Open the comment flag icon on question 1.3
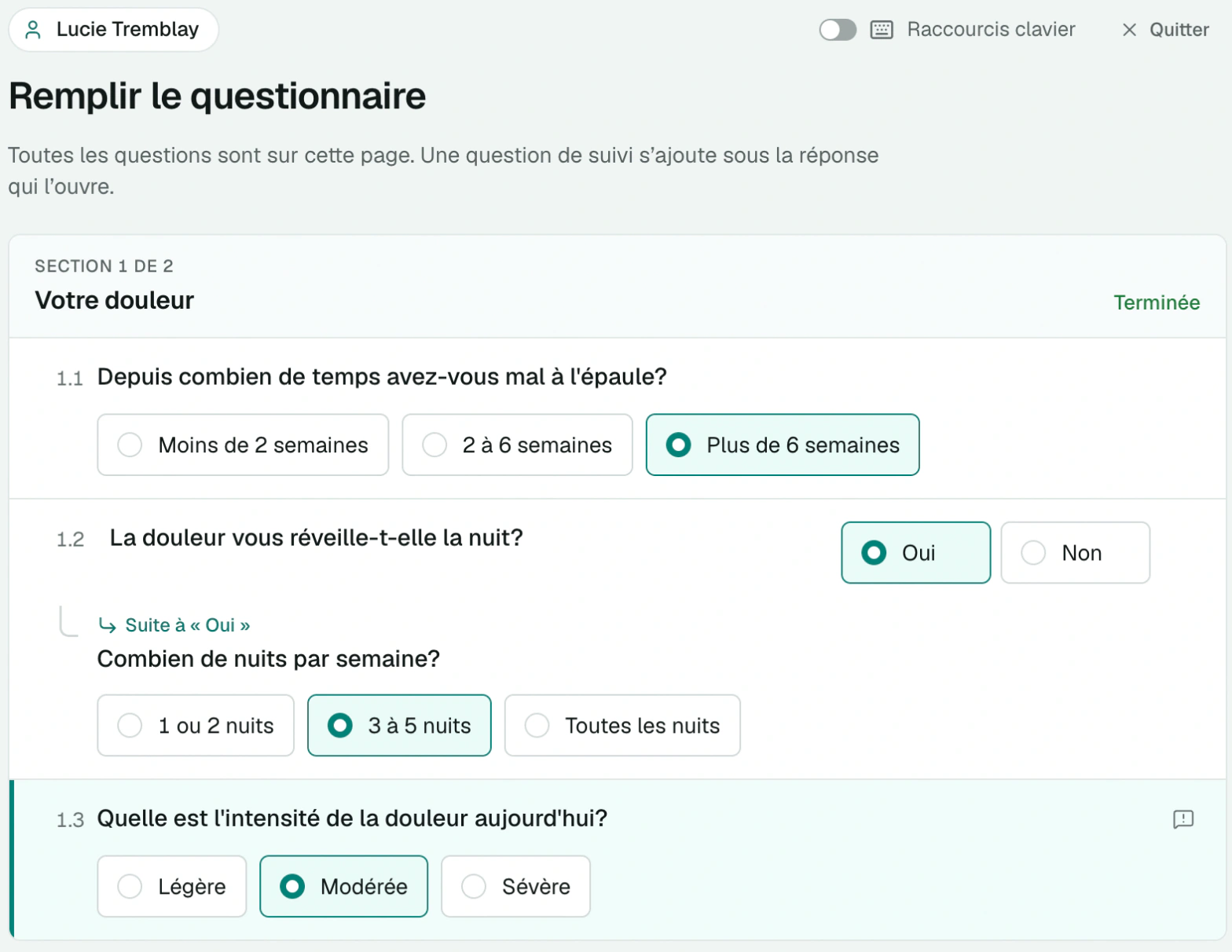 pos(1182,819)
